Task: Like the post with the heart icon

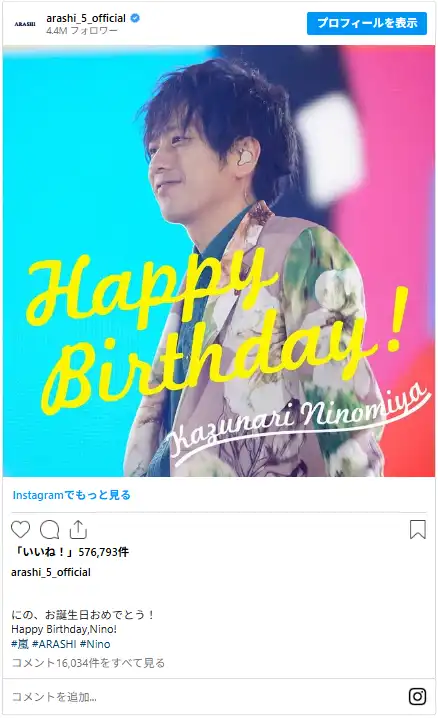Action: point(21,529)
